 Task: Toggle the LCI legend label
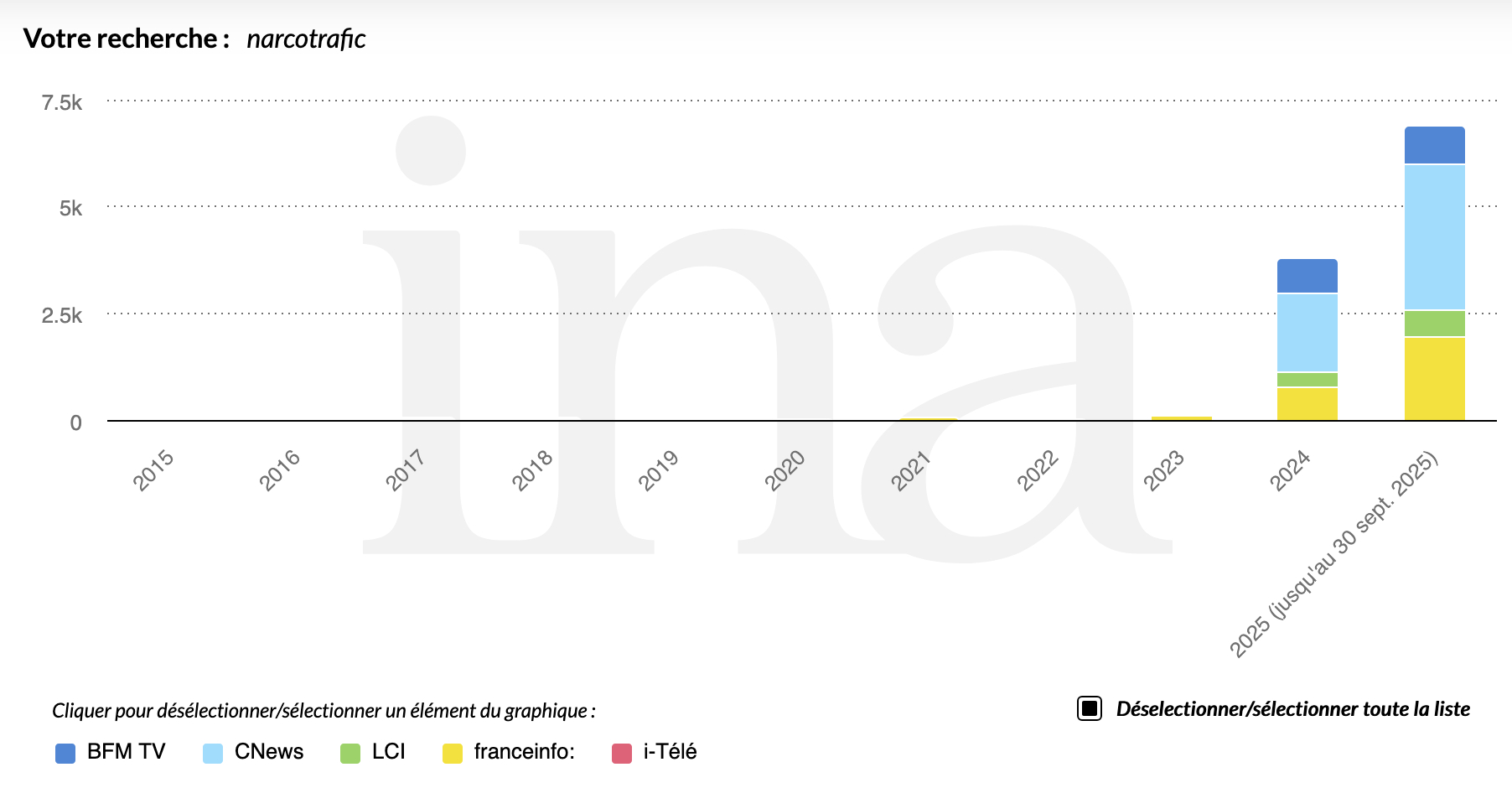[x=388, y=752]
